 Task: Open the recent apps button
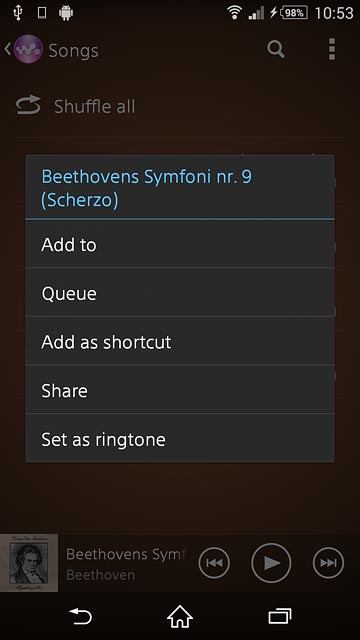click(280, 616)
